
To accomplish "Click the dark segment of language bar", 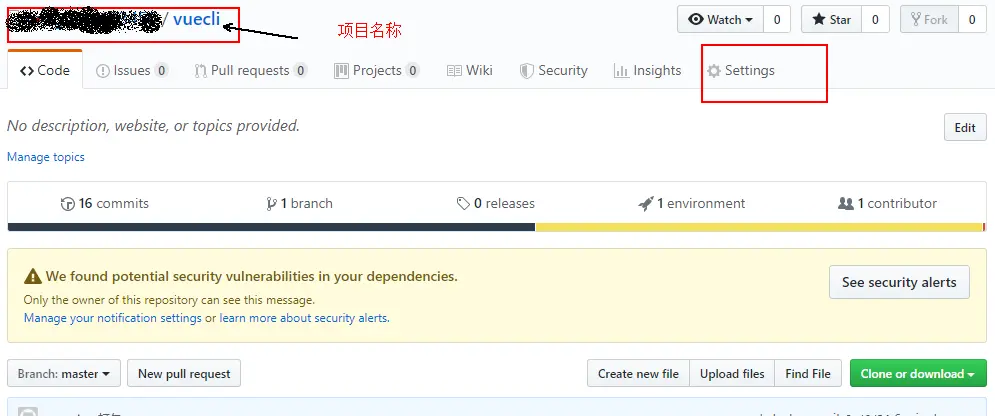I will tap(272, 227).
